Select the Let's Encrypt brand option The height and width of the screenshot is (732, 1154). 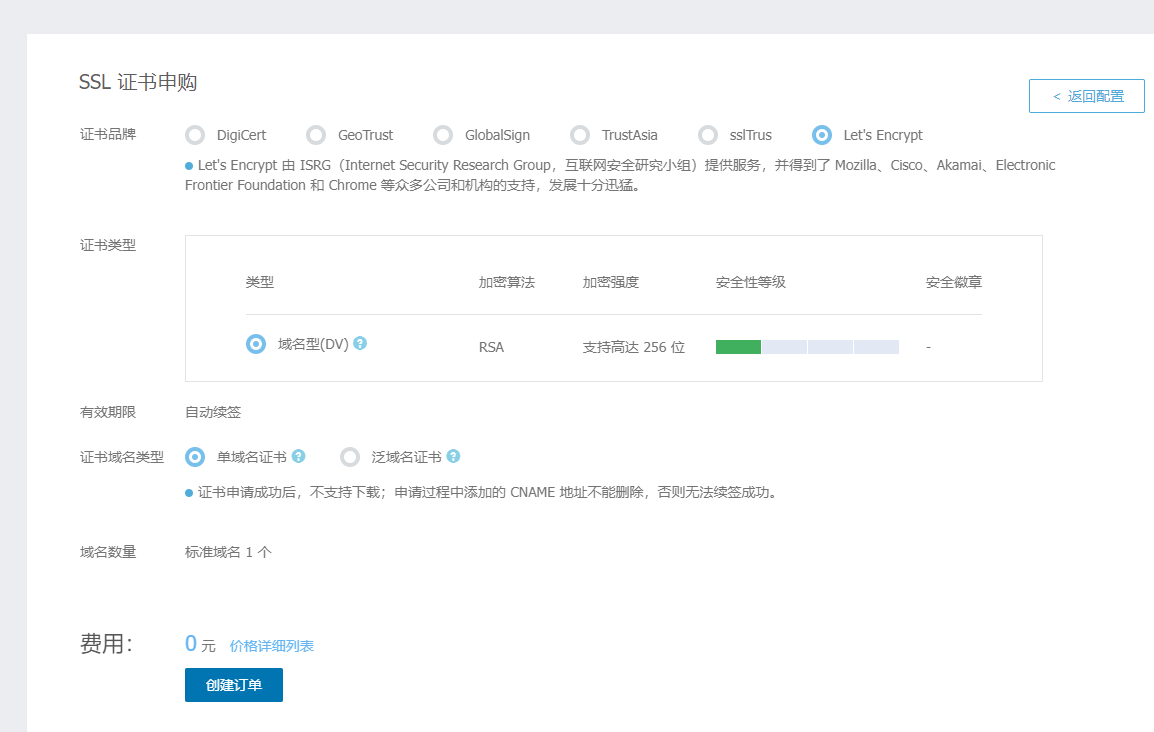(822, 135)
